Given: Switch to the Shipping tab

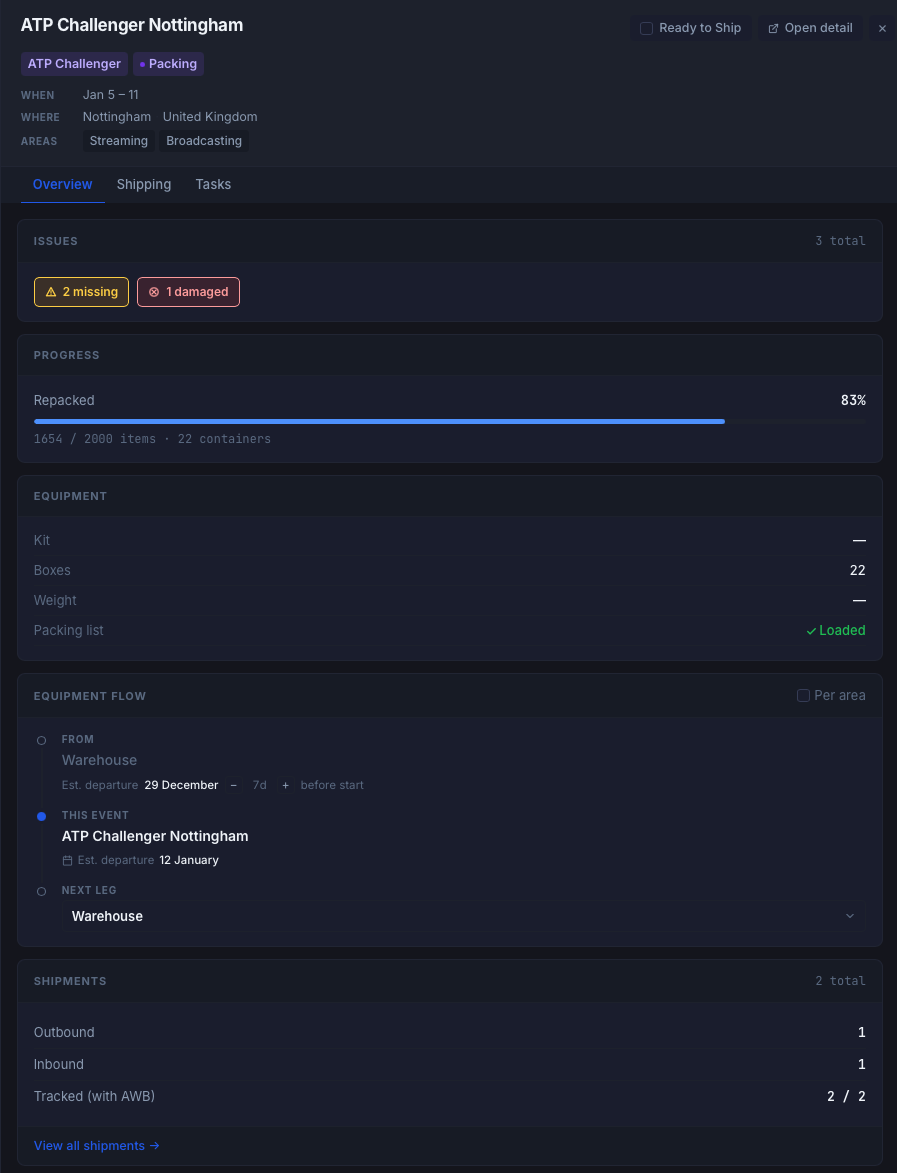Looking at the screenshot, I should (143, 184).
